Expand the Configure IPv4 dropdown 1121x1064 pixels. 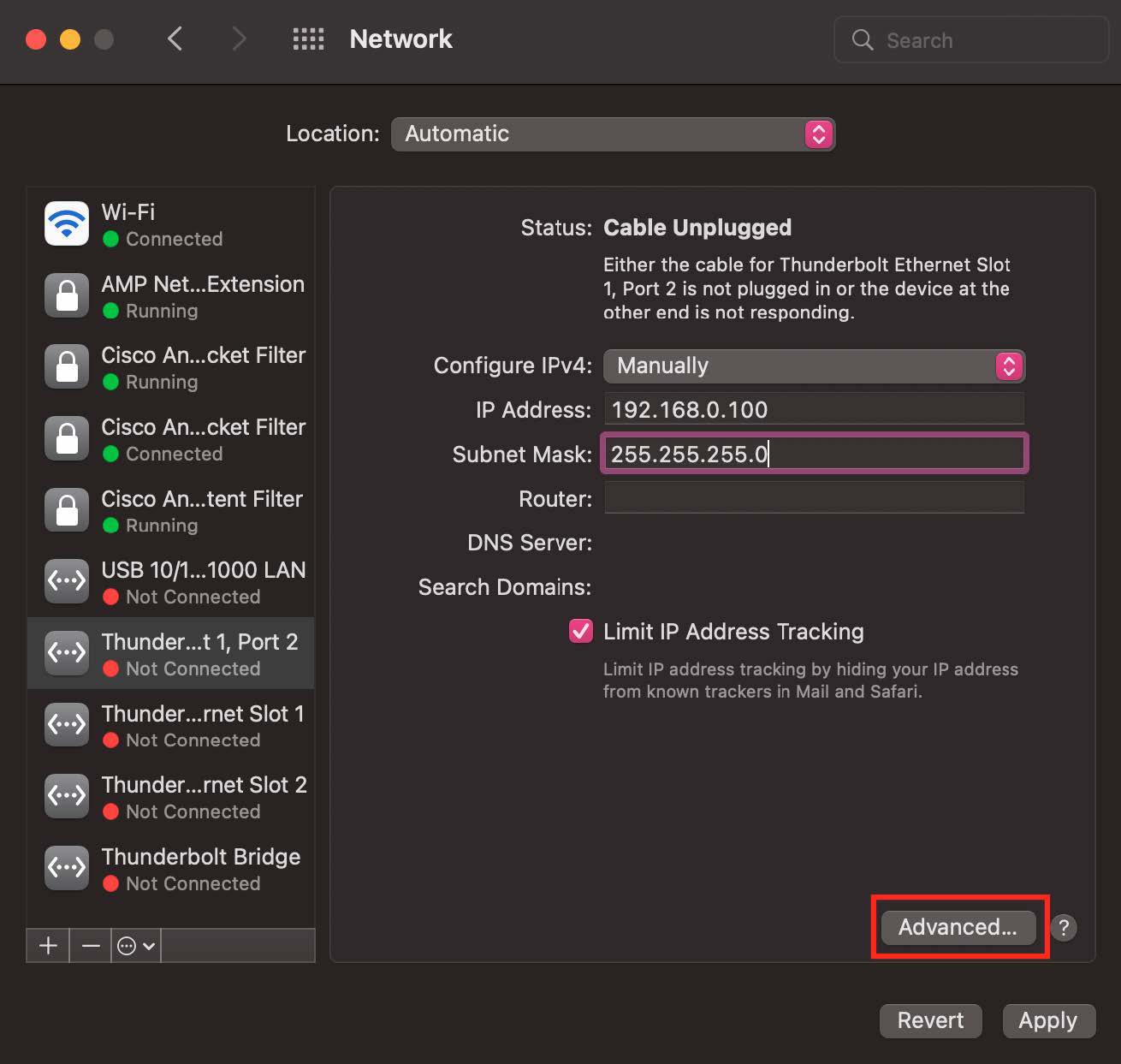(814, 366)
